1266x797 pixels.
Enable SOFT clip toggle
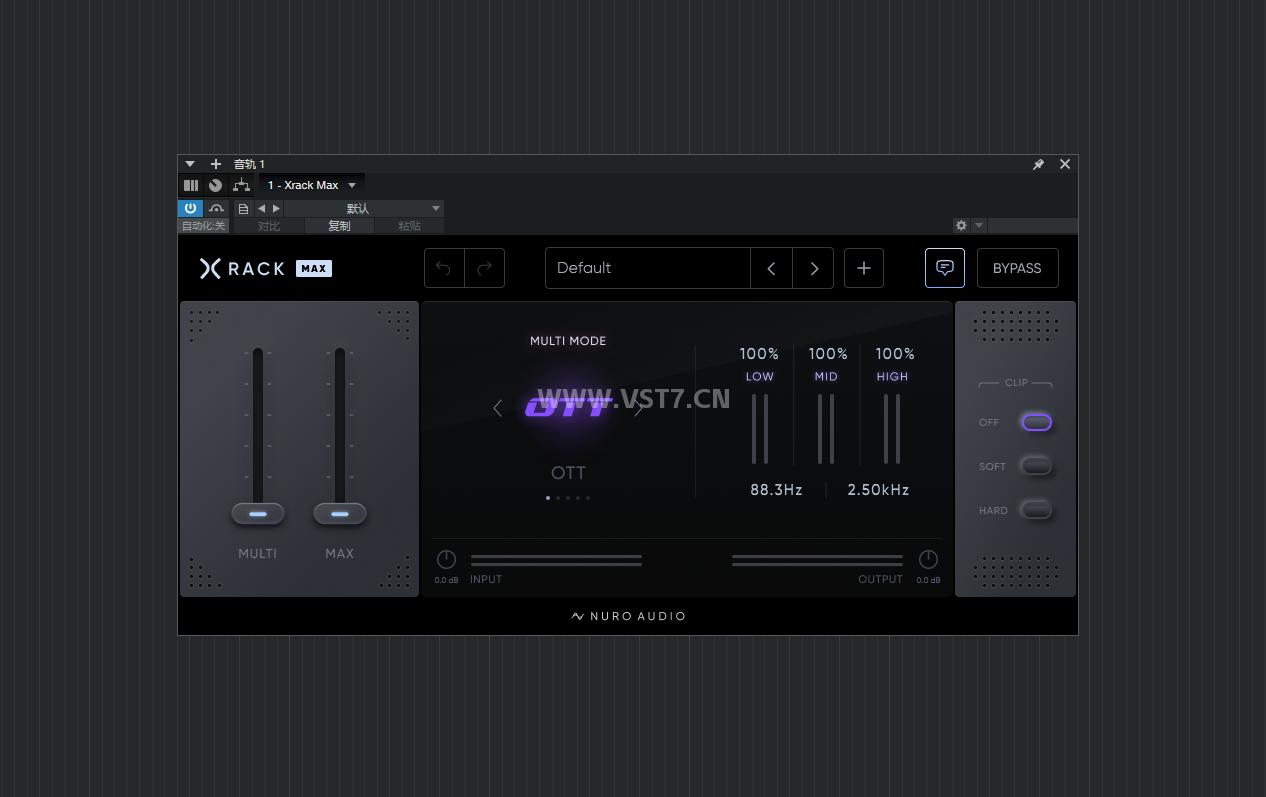1036,466
